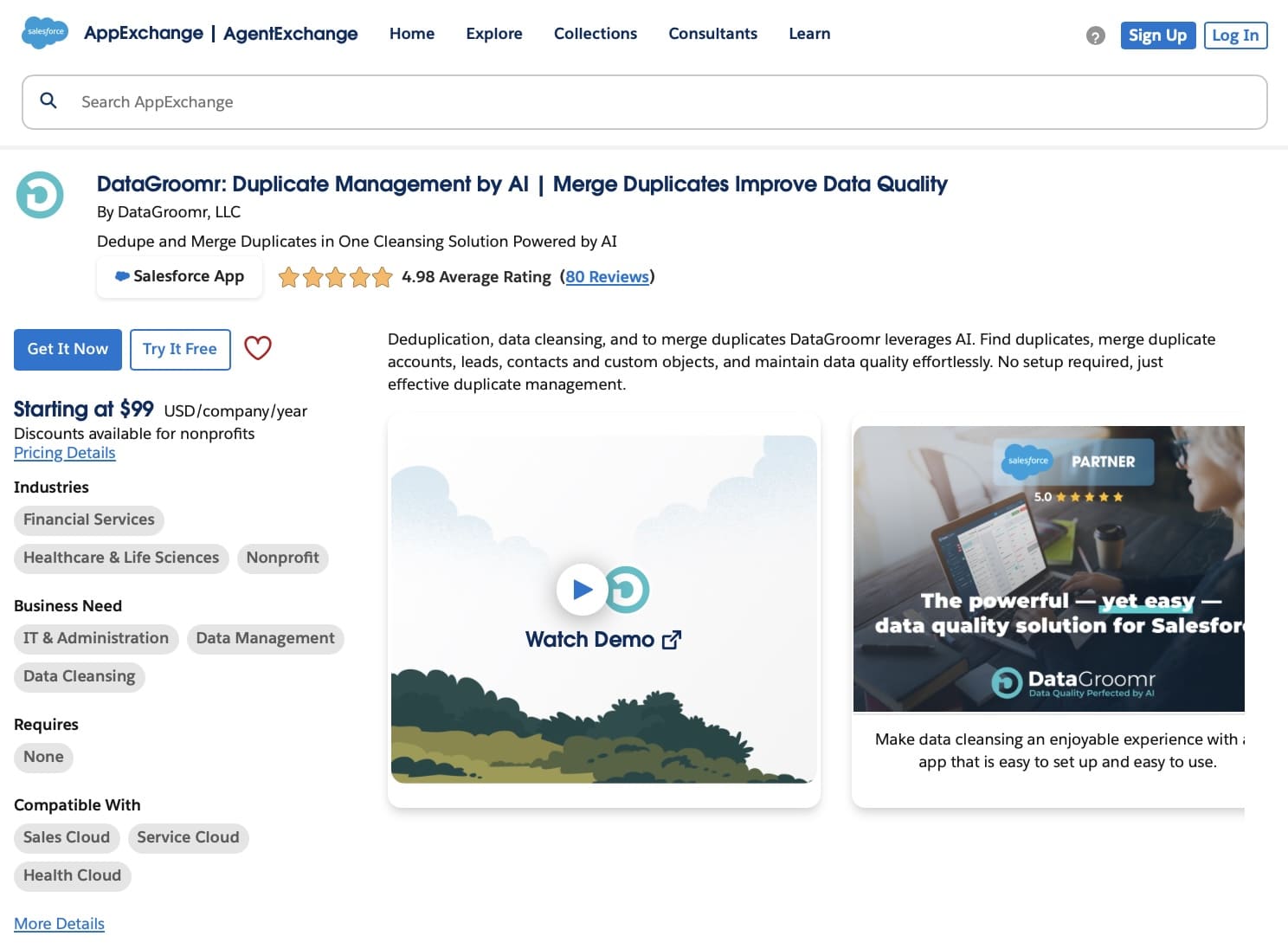
Task: Toggle the favorite heart icon
Action: 257,348
